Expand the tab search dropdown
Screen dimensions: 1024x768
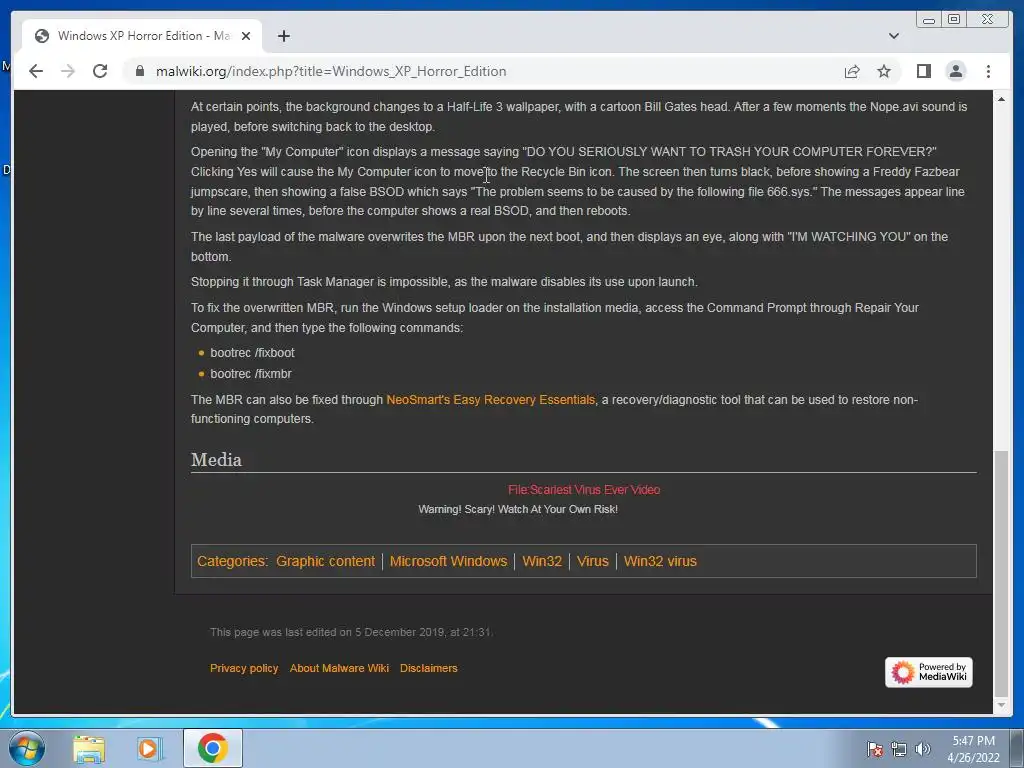click(x=893, y=36)
